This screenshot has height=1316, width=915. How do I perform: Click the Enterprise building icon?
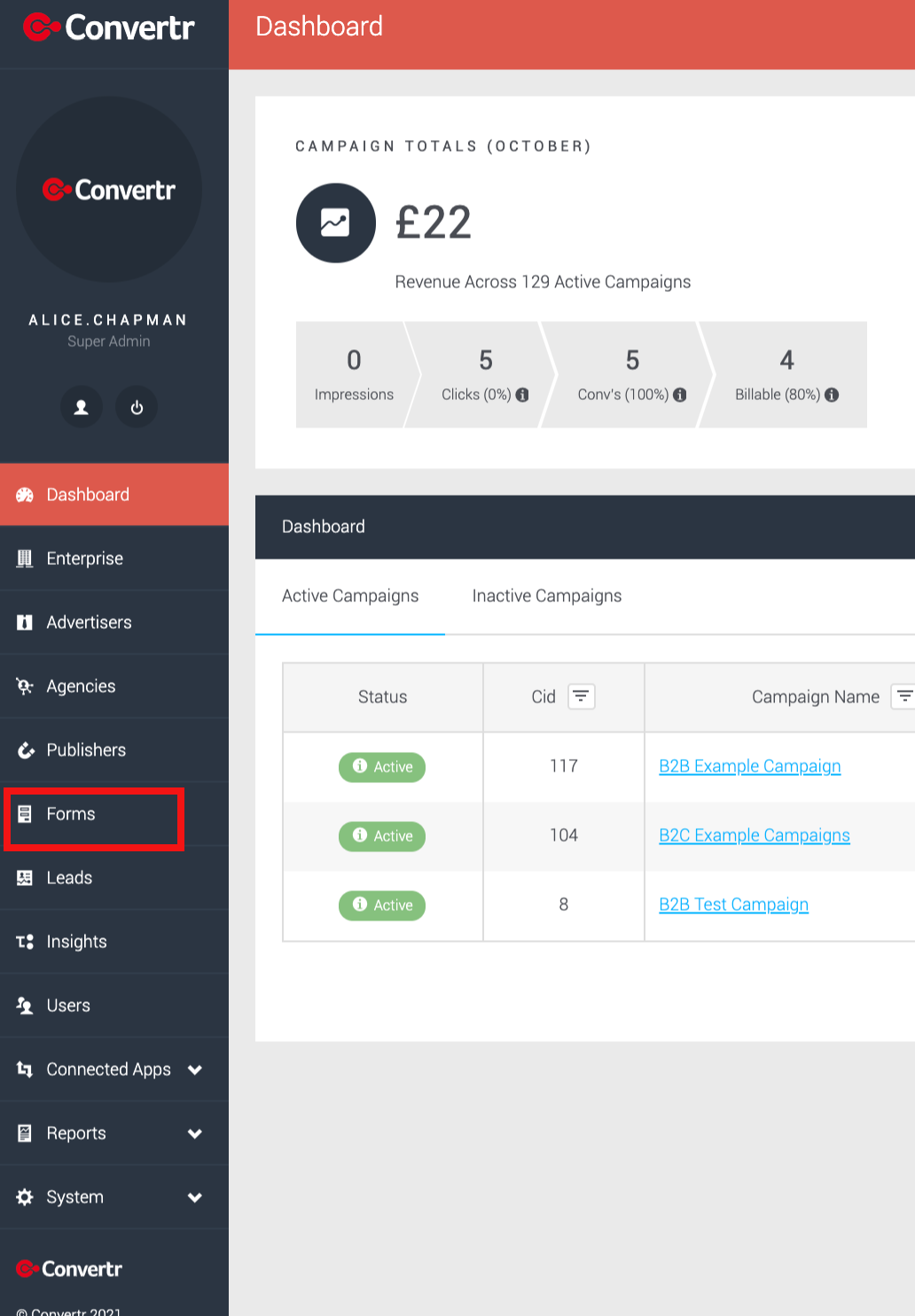coord(25,559)
